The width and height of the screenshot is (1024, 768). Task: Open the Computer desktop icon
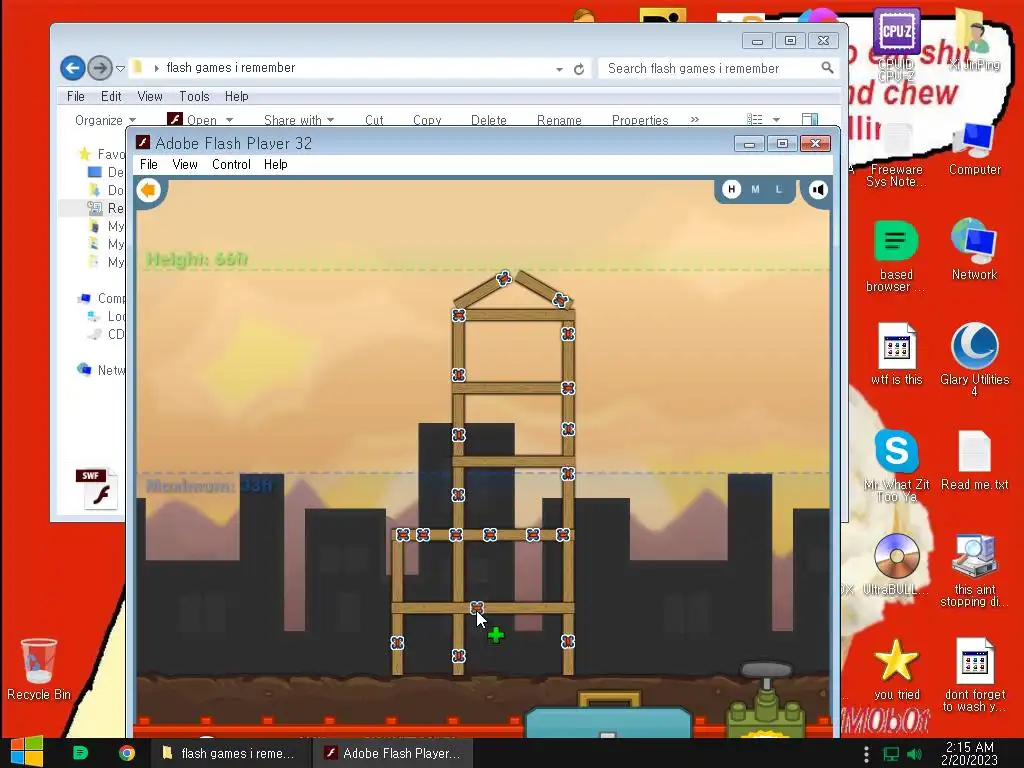pos(974,149)
